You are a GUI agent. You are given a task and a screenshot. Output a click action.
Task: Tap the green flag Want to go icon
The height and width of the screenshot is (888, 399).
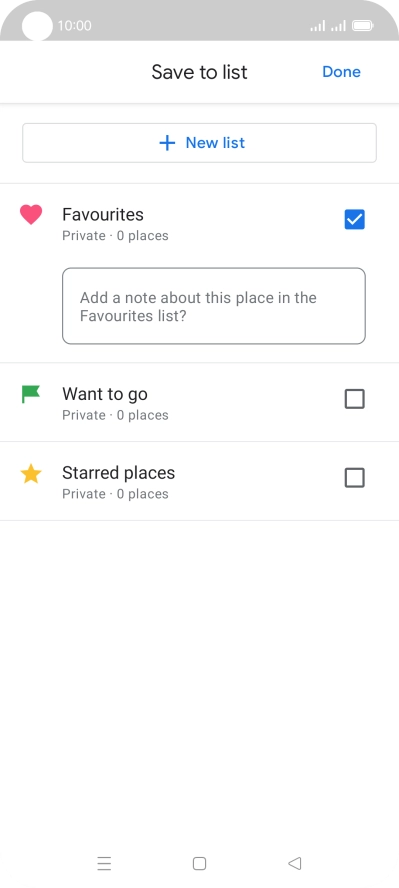31,394
